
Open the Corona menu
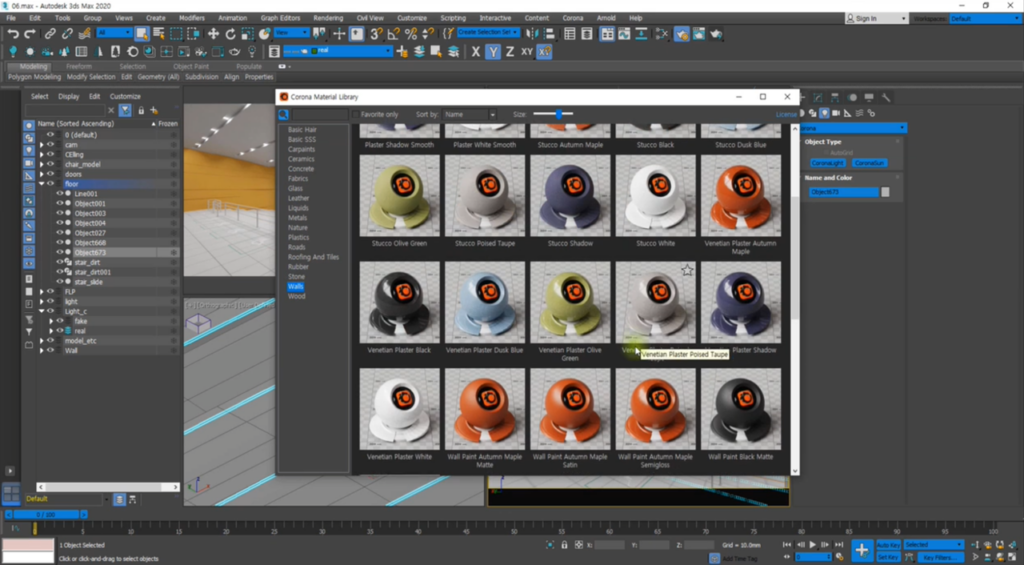click(573, 18)
